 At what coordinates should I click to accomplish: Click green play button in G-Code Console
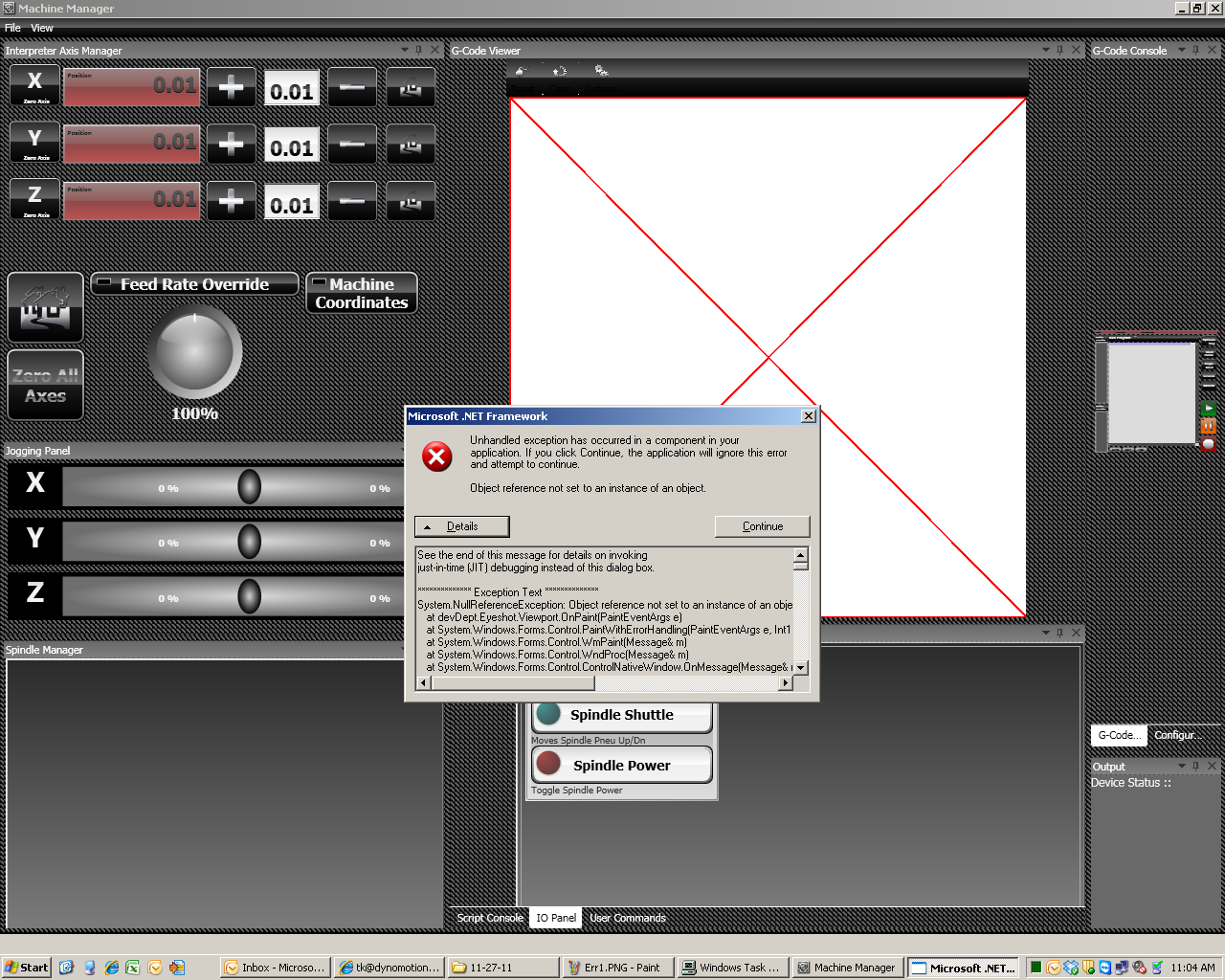[1209, 410]
